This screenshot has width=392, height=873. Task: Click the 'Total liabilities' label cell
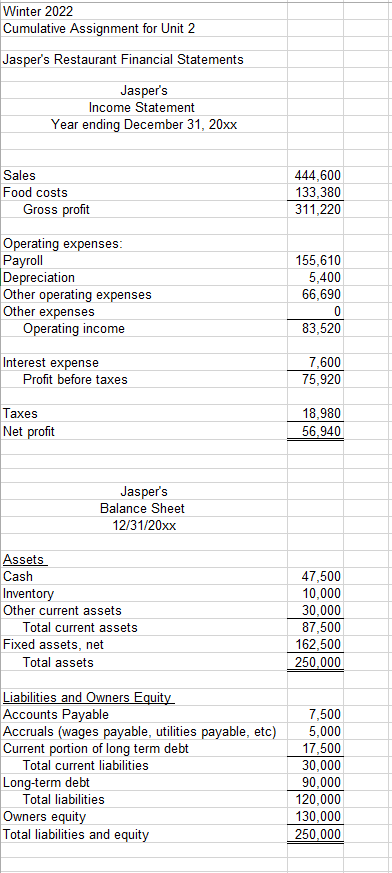click(144, 800)
